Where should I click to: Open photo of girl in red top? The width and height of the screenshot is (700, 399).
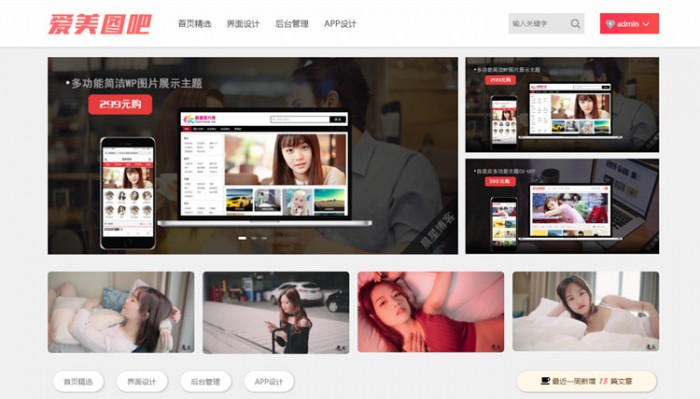pyautogui.click(x=431, y=312)
